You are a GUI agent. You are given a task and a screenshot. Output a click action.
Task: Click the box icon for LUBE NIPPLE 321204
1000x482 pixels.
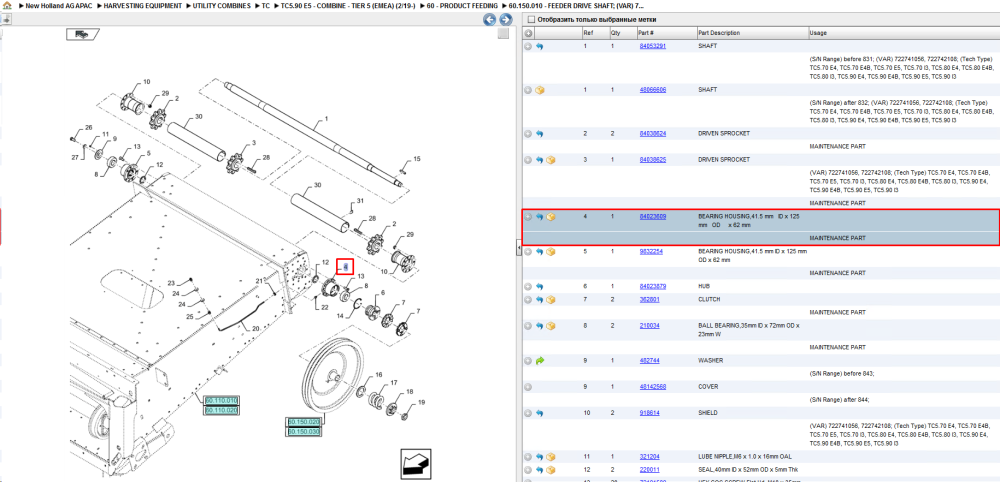coord(550,456)
